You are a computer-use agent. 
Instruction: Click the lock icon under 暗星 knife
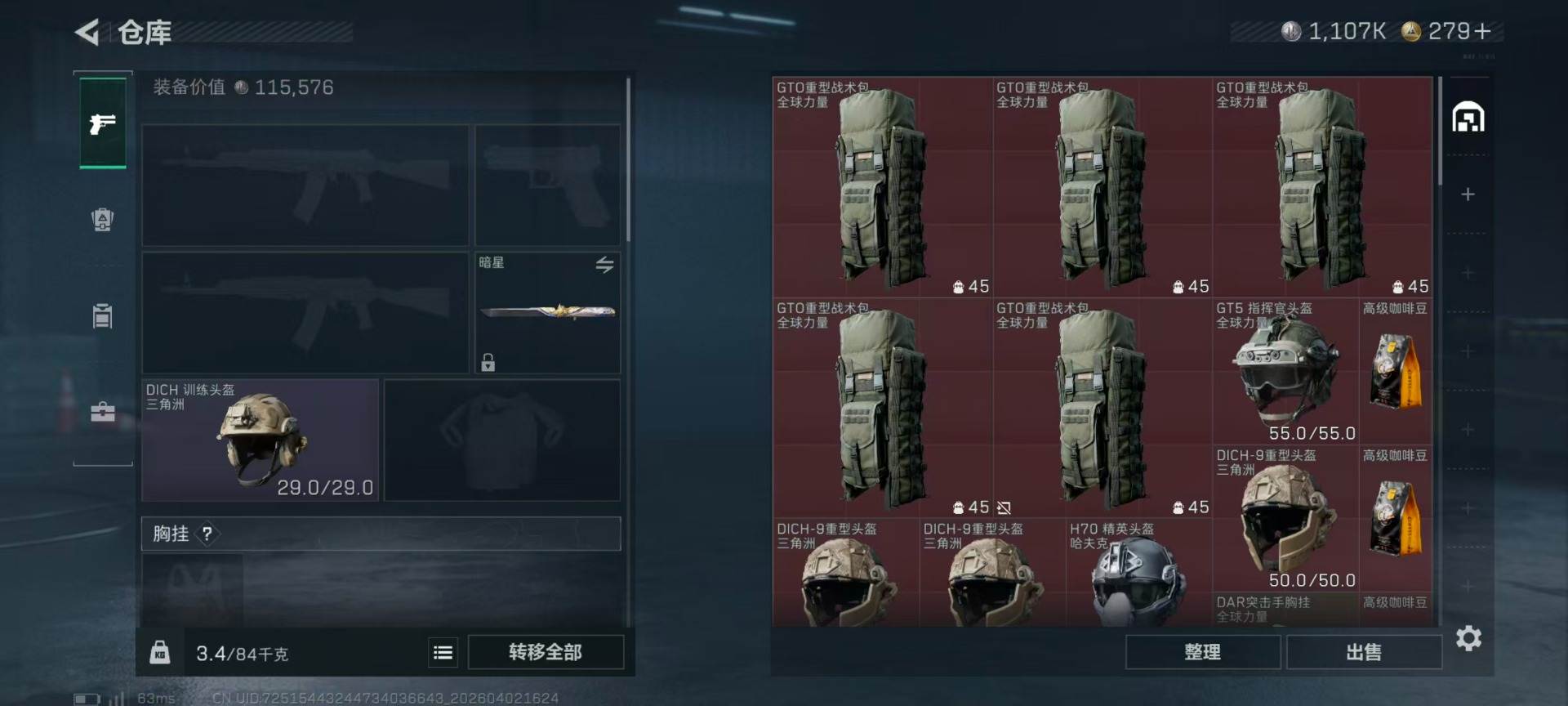coord(488,362)
